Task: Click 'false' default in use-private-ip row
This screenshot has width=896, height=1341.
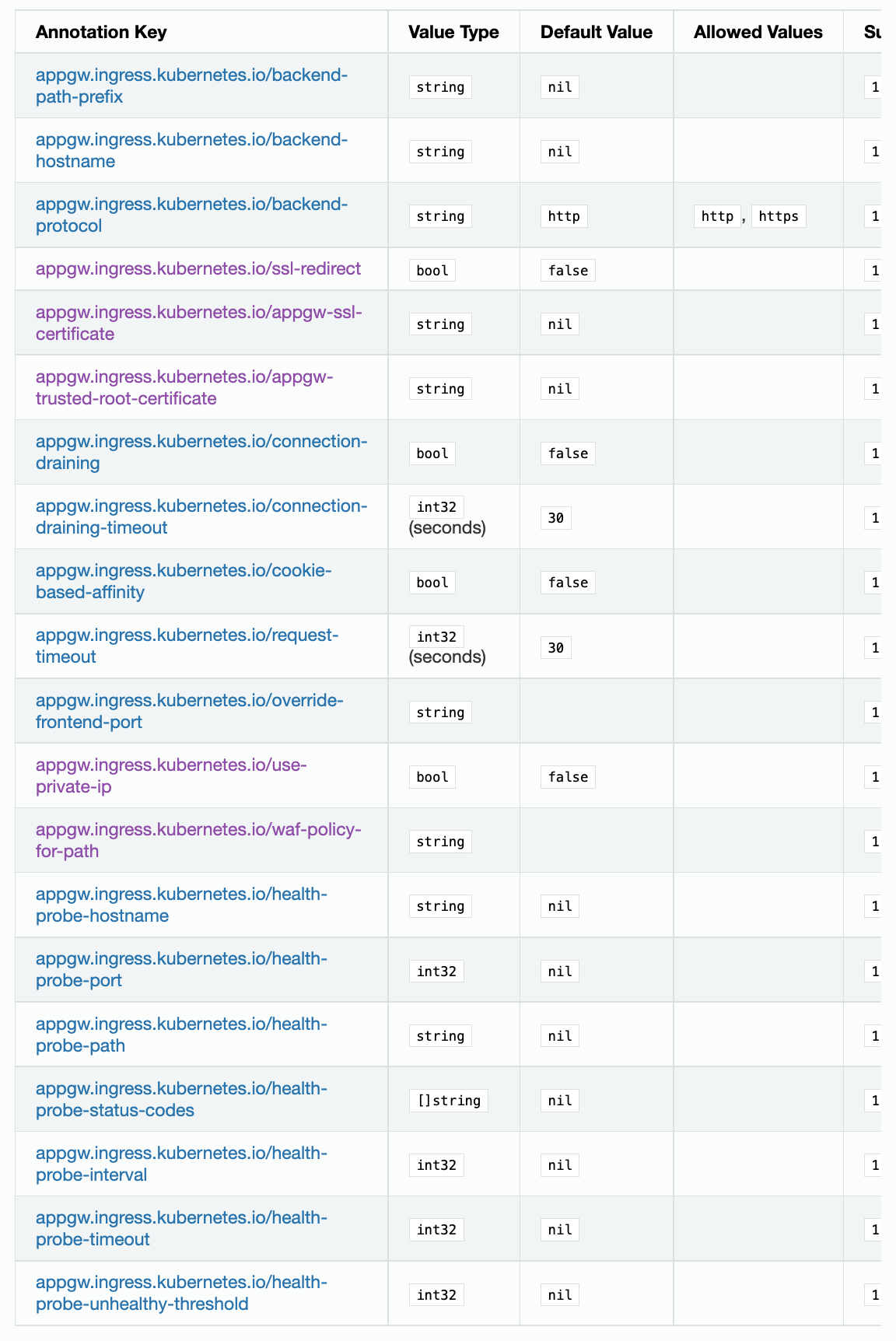Action: coord(568,777)
